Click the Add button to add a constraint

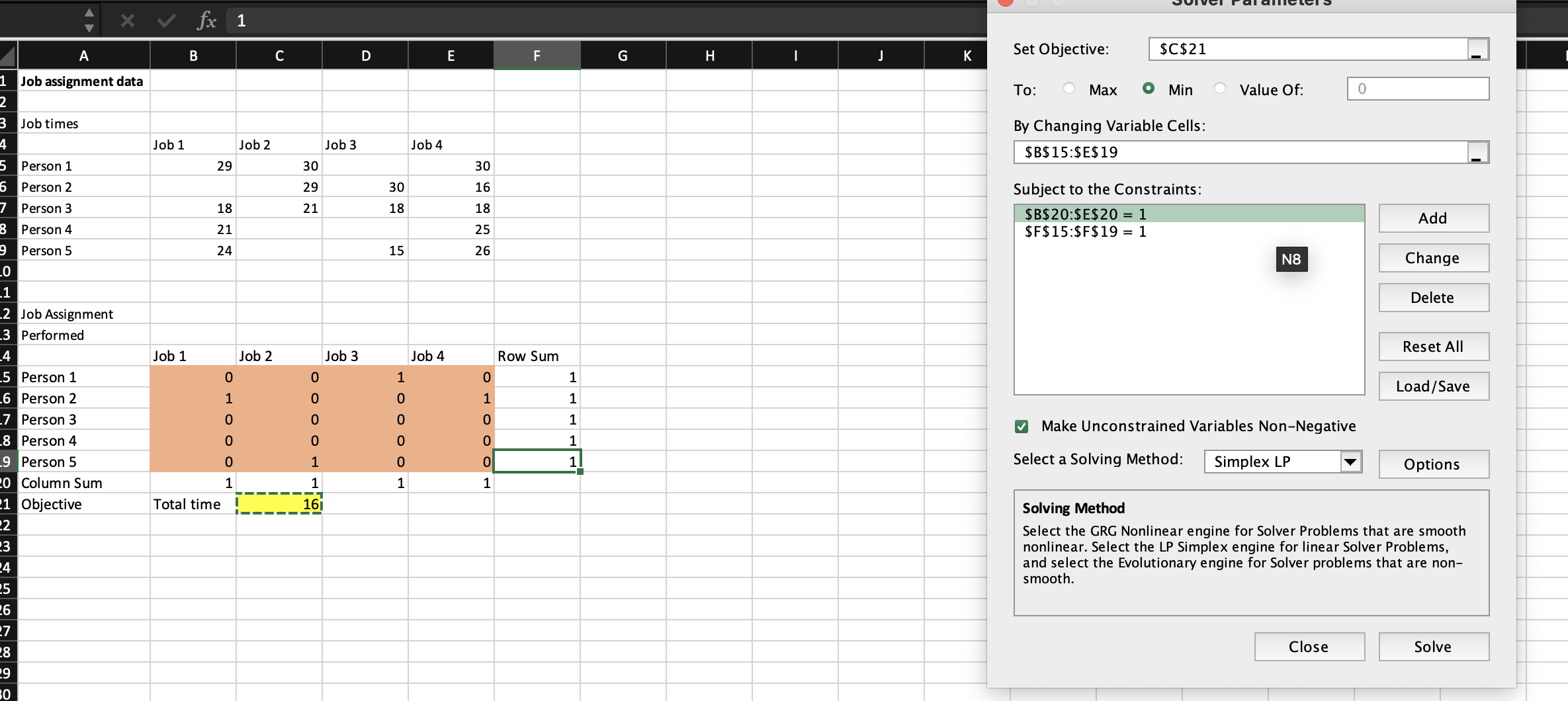pos(1433,218)
